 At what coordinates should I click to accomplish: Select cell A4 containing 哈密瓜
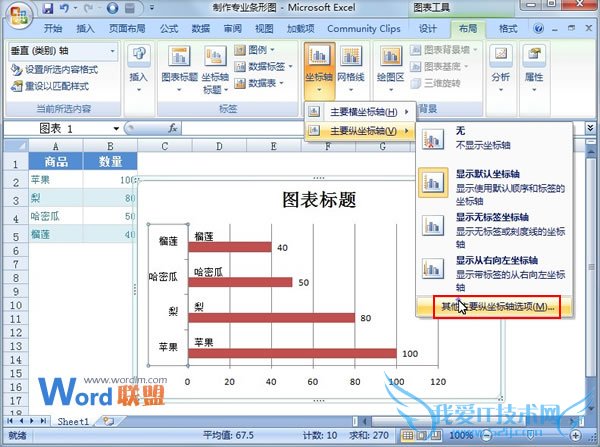pos(56,216)
